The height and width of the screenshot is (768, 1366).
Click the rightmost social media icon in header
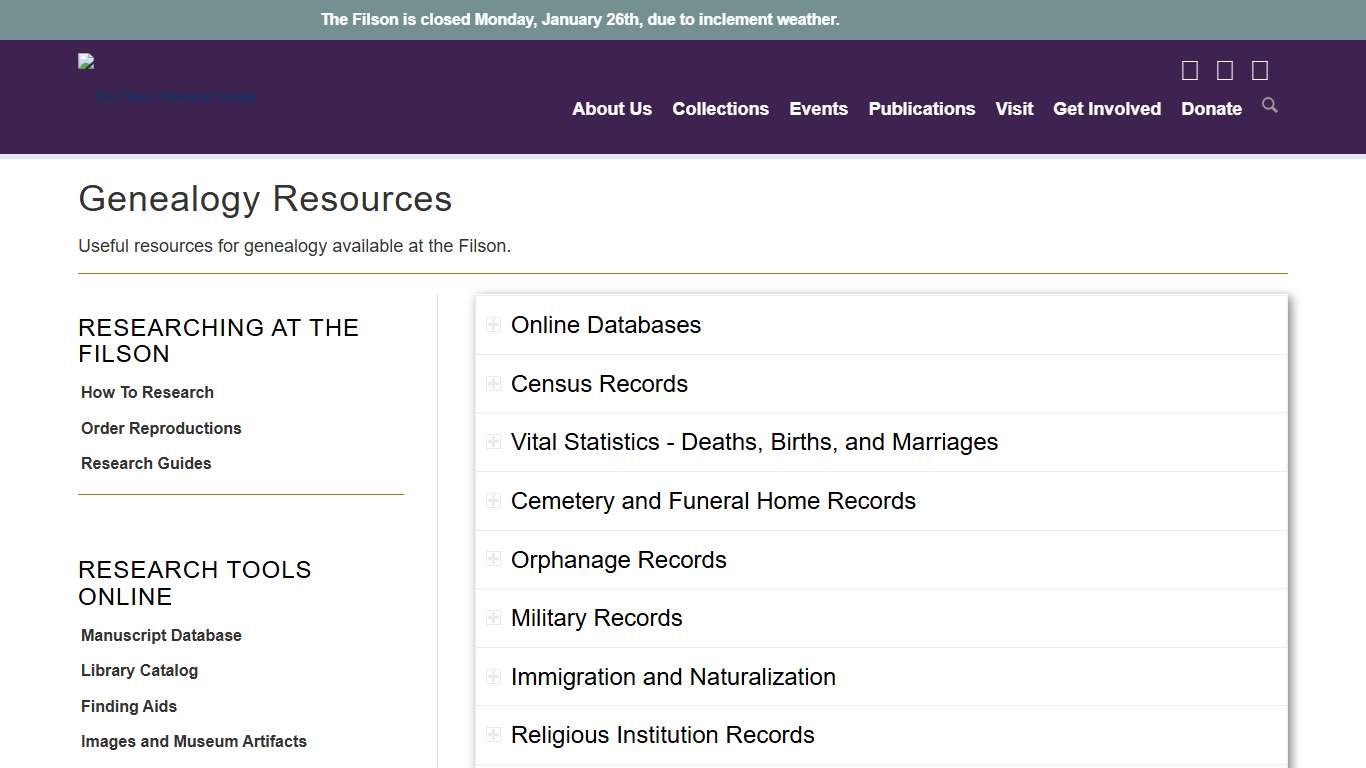pos(1259,70)
